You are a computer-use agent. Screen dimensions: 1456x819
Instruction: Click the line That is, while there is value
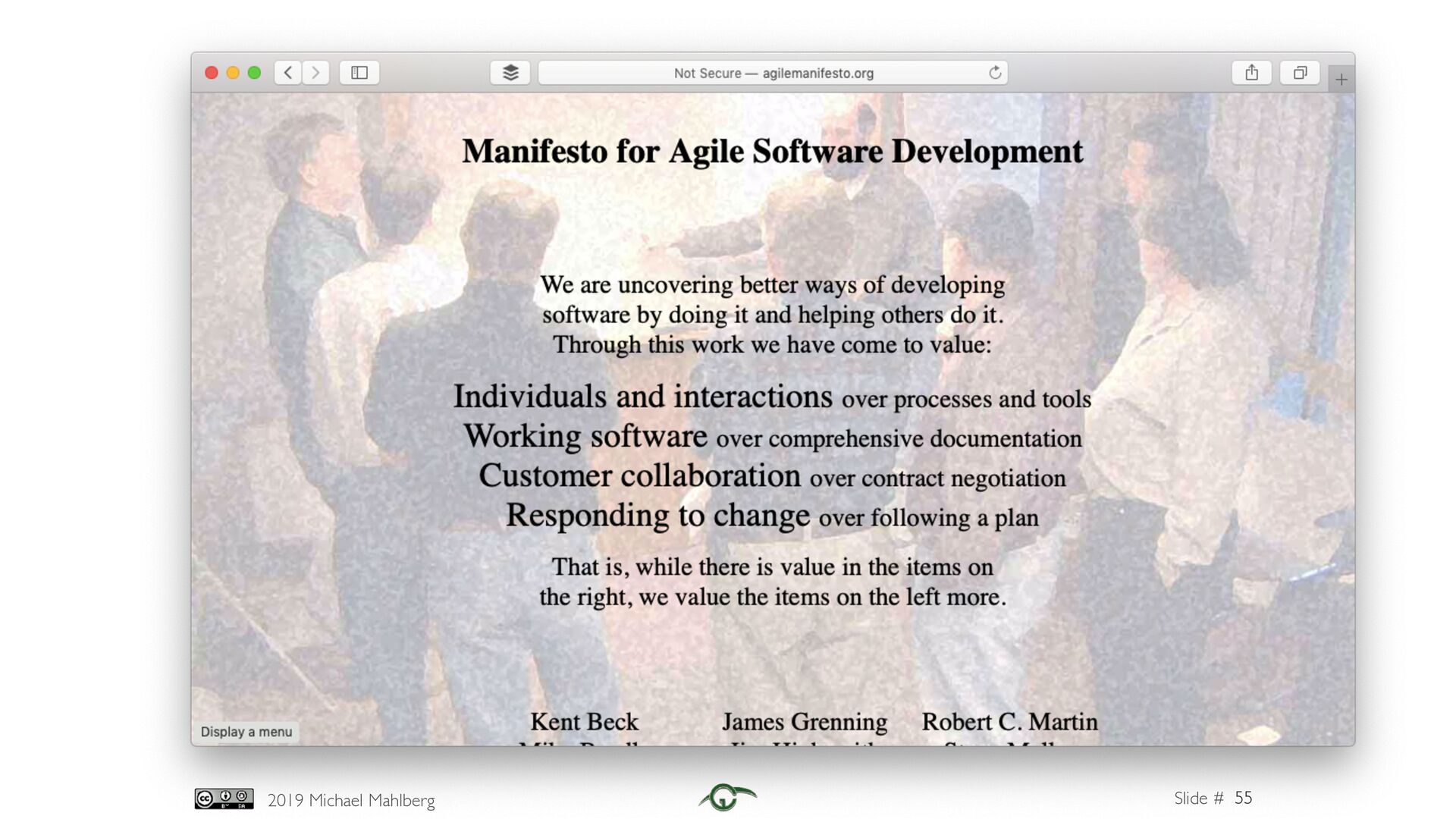[772, 567]
